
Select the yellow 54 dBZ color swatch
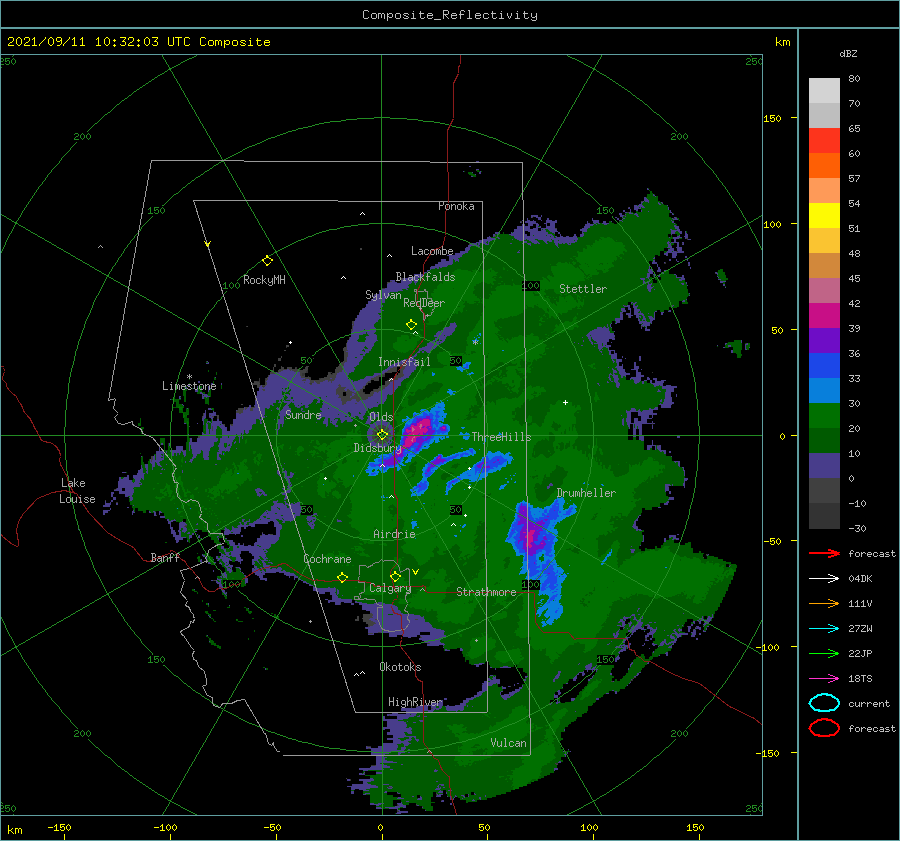[824, 215]
